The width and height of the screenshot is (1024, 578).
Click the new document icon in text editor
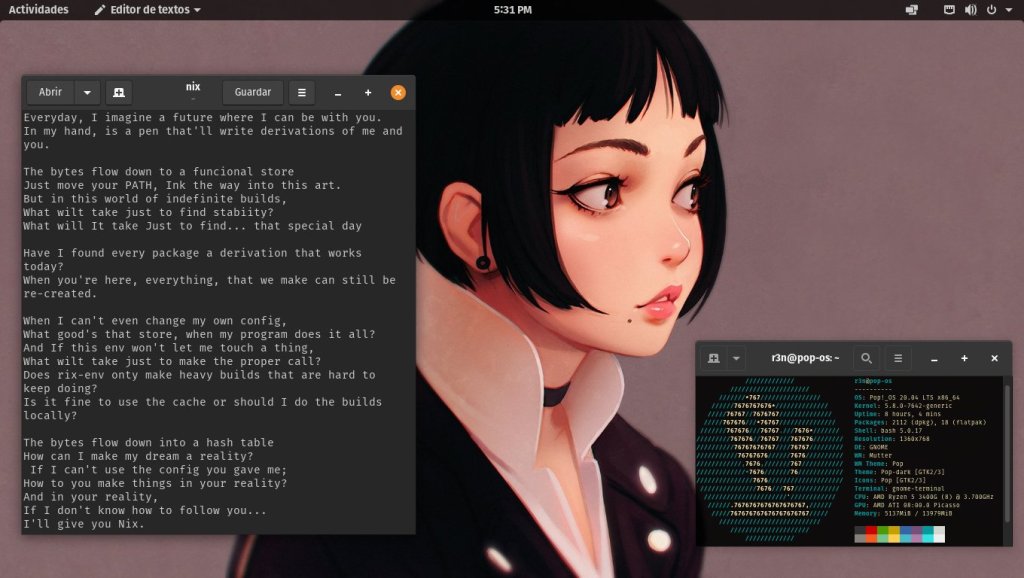118,92
